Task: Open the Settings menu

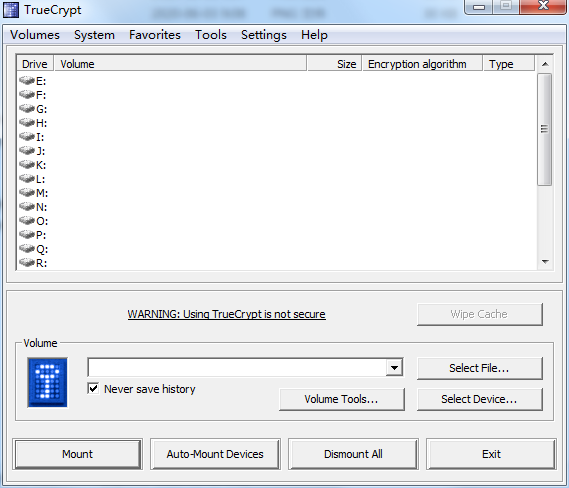Action: [x=264, y=35]
